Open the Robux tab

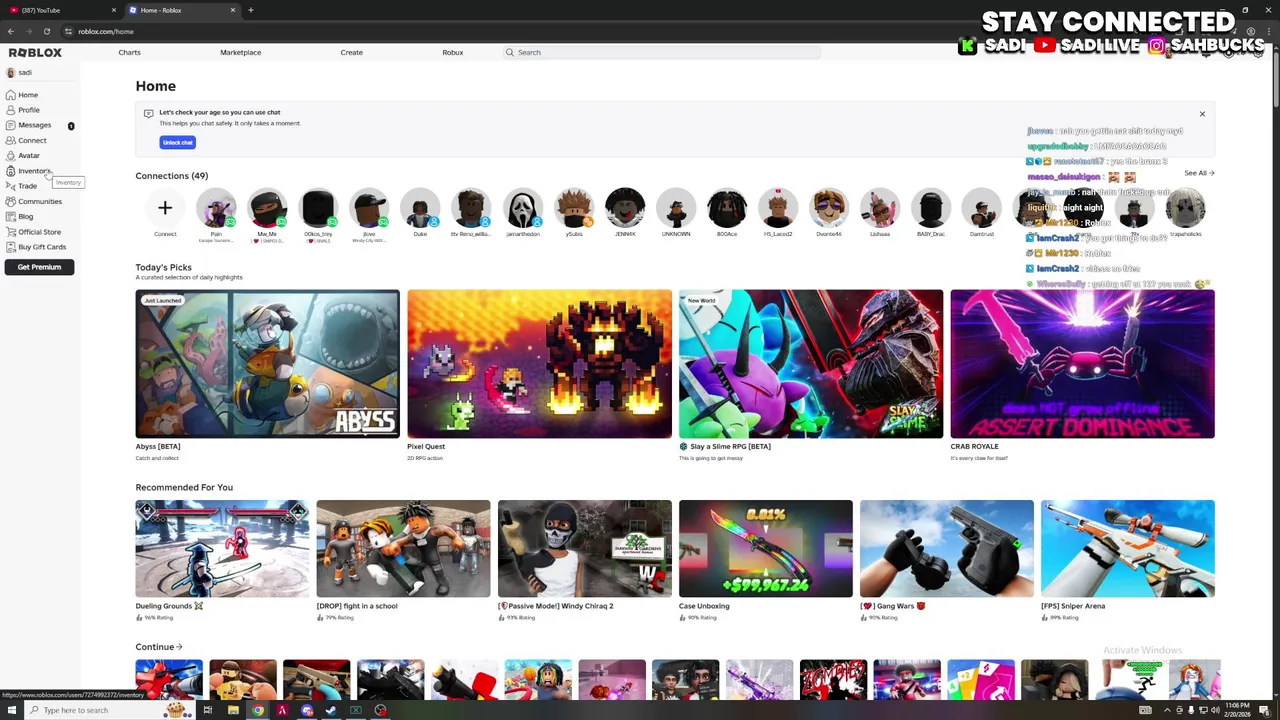pos(452,52)
